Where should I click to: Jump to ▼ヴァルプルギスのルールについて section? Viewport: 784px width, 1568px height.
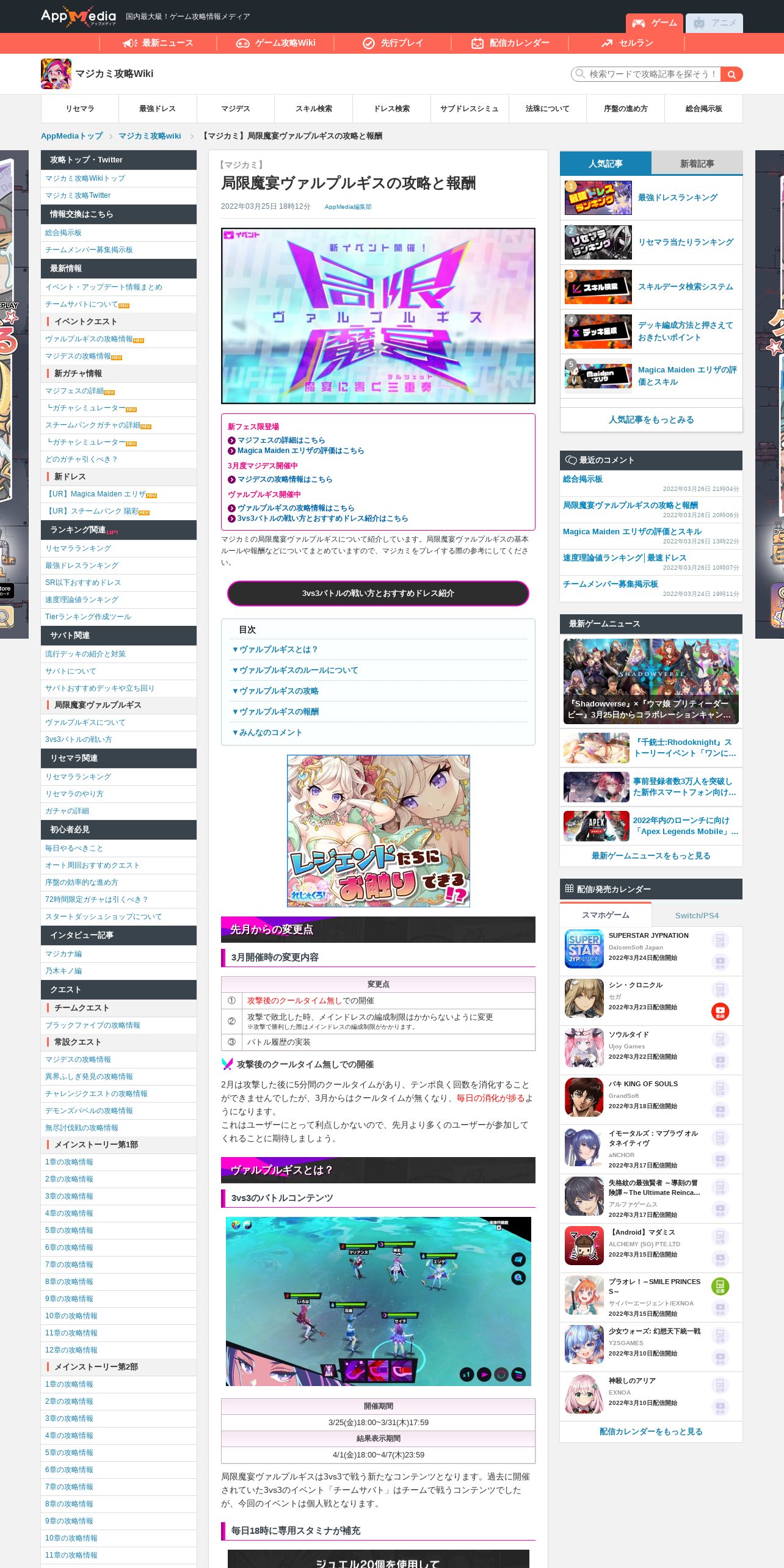[295, 670]
